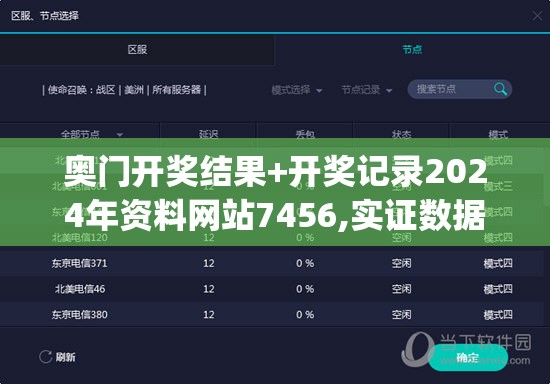The width and height of the screenshot is (550, 384).
Task: Select node 东京电信380
Action: [80, 315]
